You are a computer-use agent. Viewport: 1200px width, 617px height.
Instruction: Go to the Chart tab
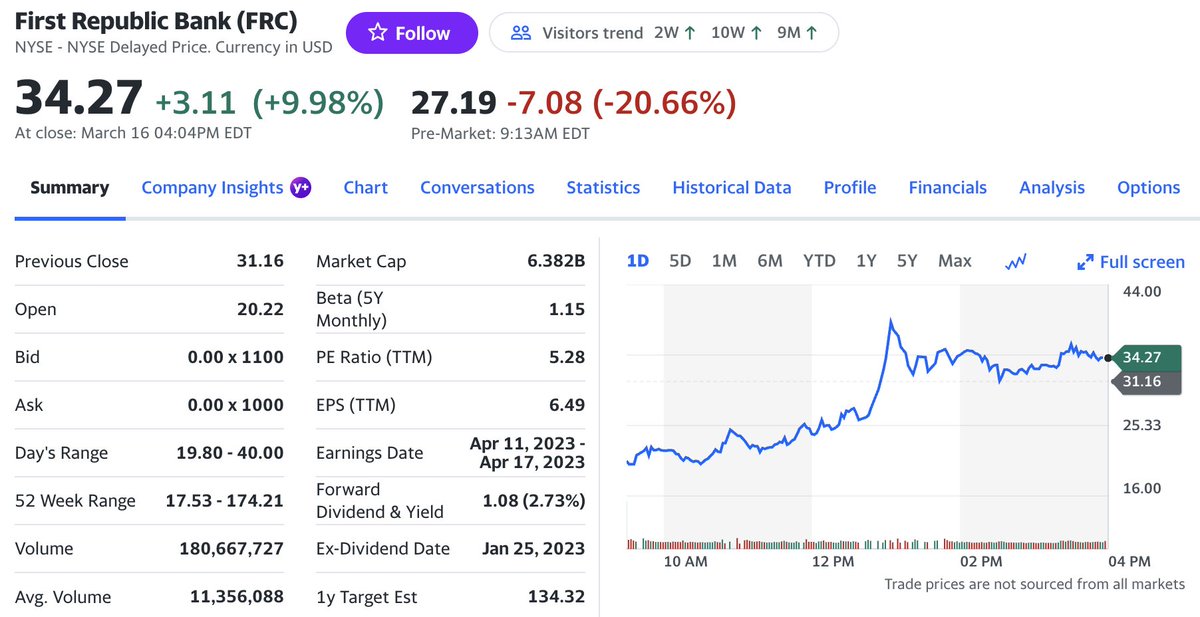click(x=365, y=188)
